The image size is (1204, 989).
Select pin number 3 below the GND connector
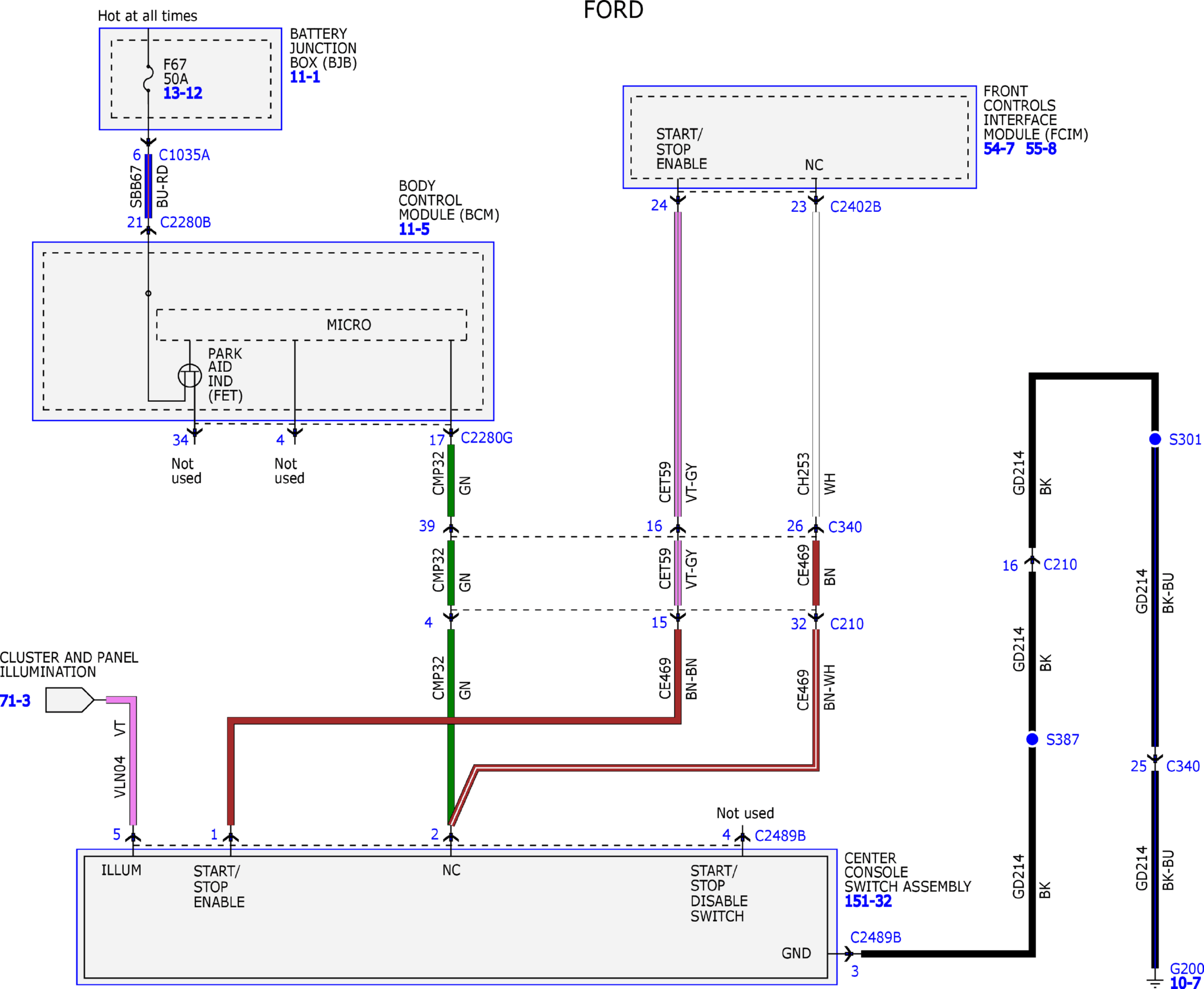click(x=855, y=971)
